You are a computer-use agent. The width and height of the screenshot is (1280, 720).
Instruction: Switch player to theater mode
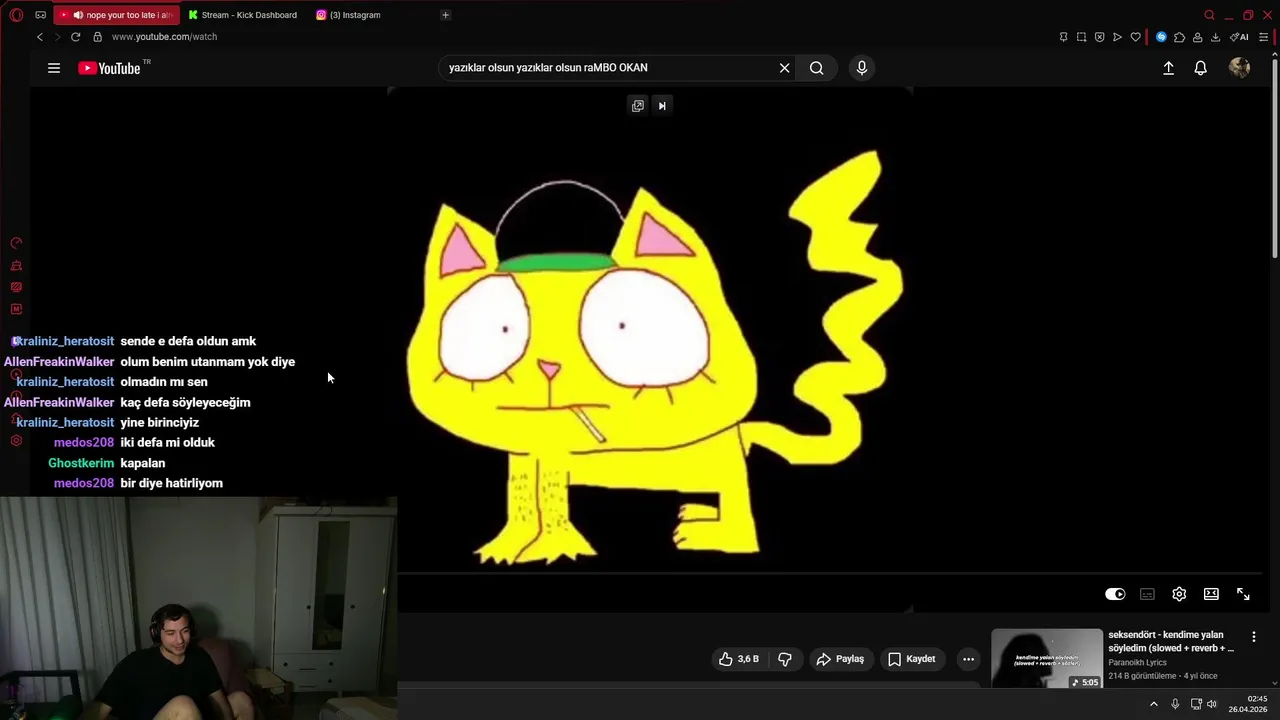1211,594
